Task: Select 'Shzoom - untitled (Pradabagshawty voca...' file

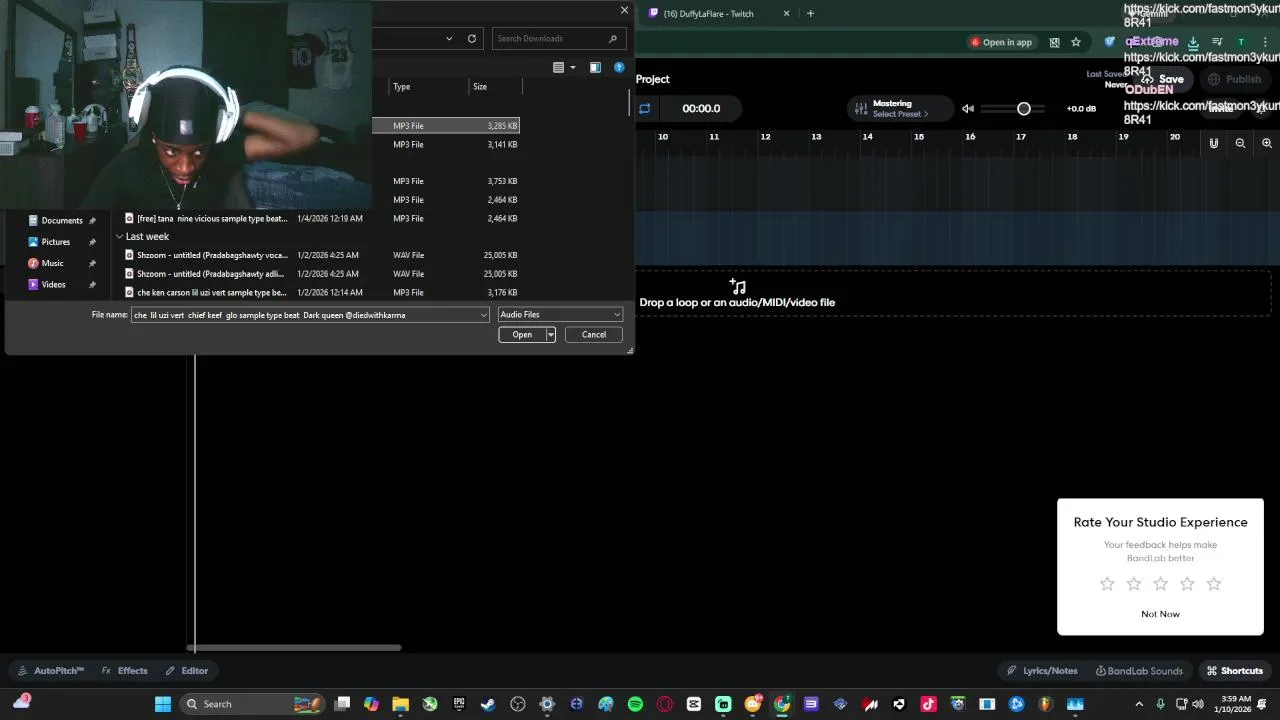Action: coord(320,255)
